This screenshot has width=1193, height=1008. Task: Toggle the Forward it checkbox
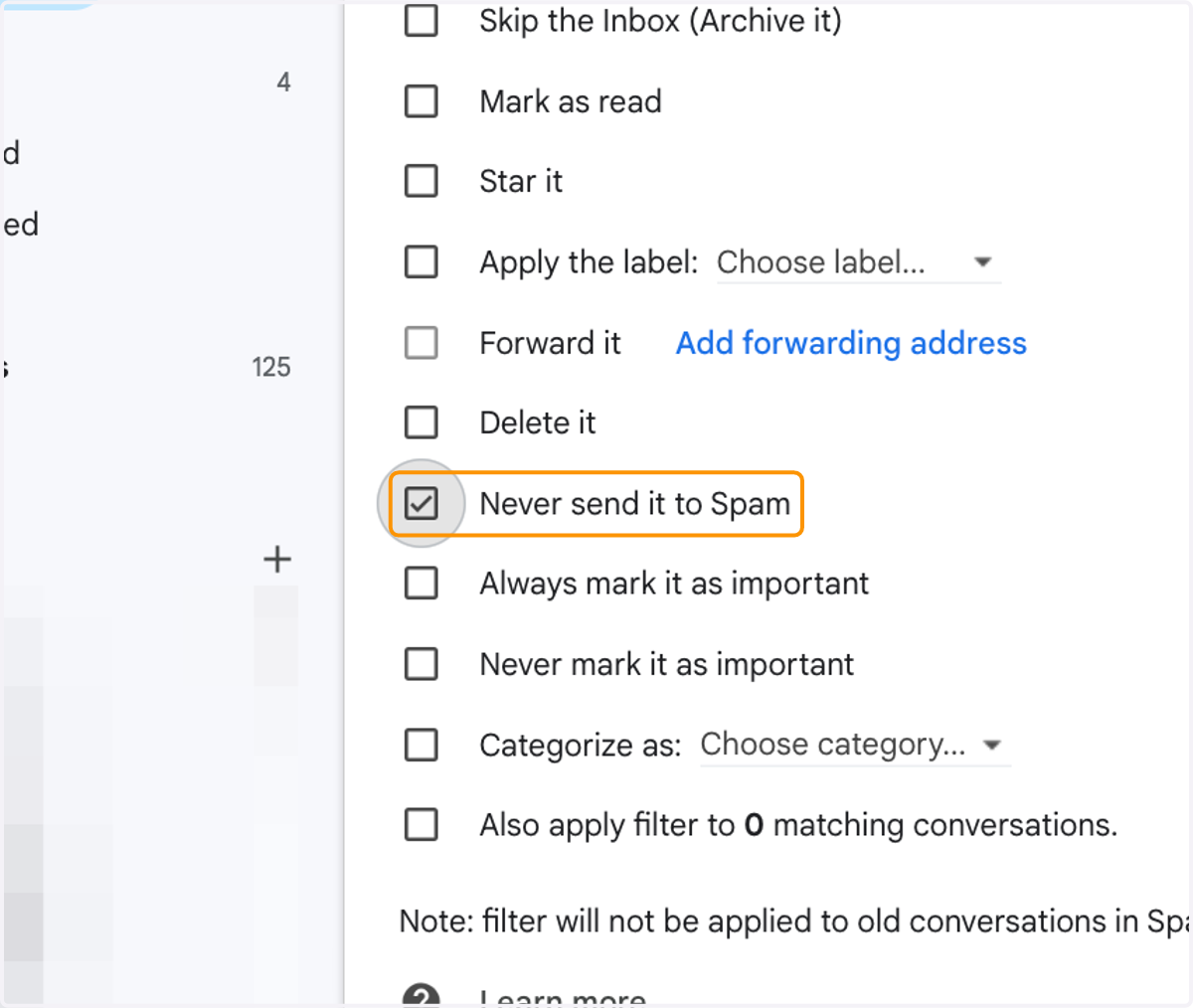[422, 342]
